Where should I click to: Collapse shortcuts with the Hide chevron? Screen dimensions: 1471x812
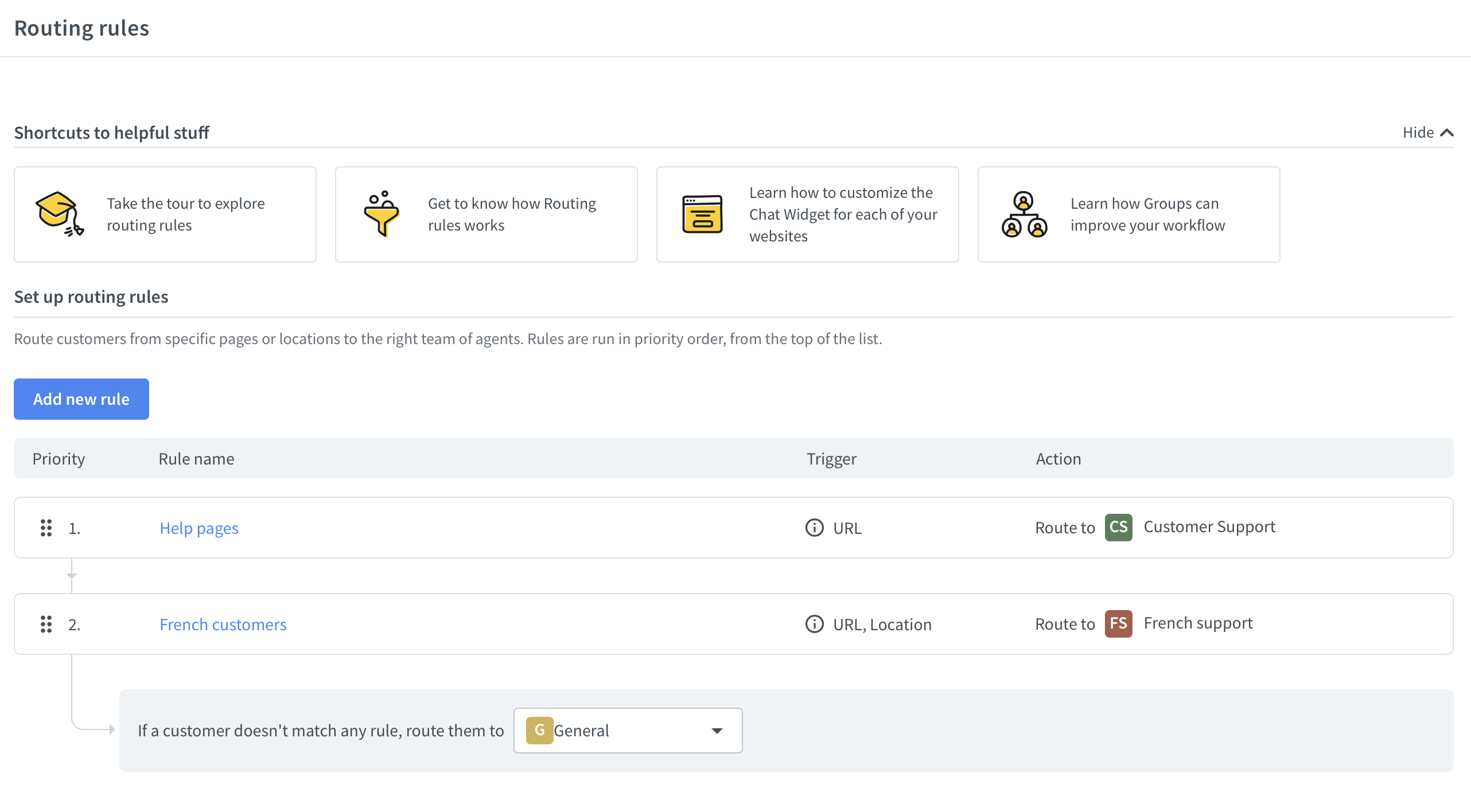(1447, 132)
